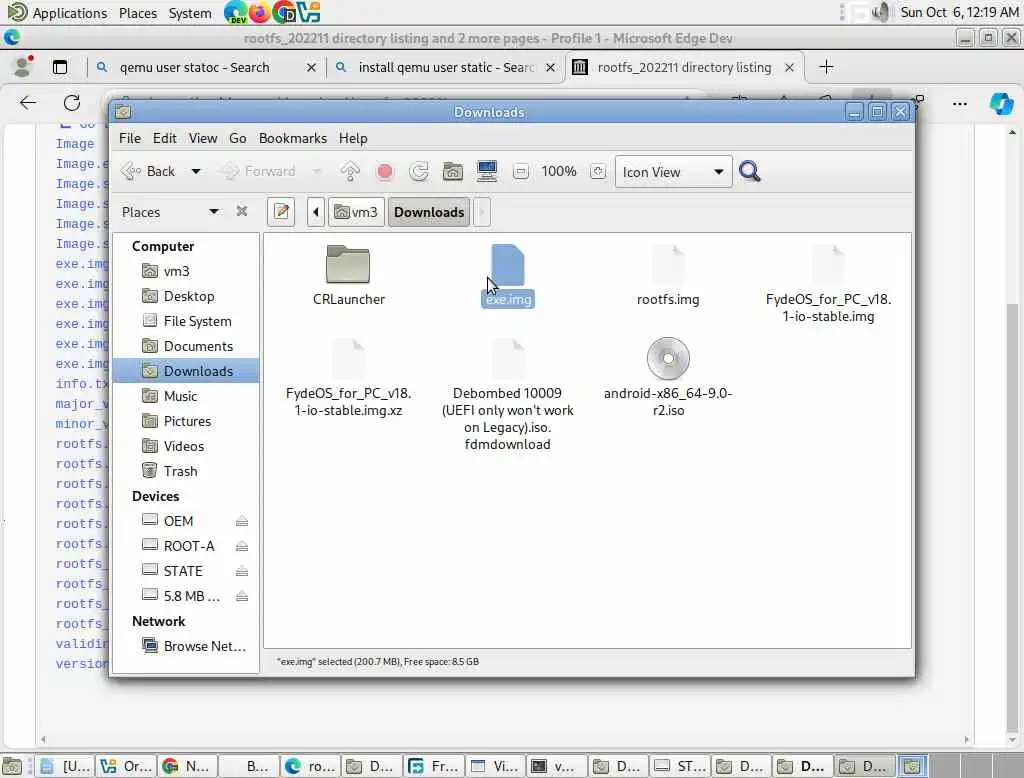Open Videos folder in sidebar
This screenshot has height=778, width=1024.
tap(186, 446)
